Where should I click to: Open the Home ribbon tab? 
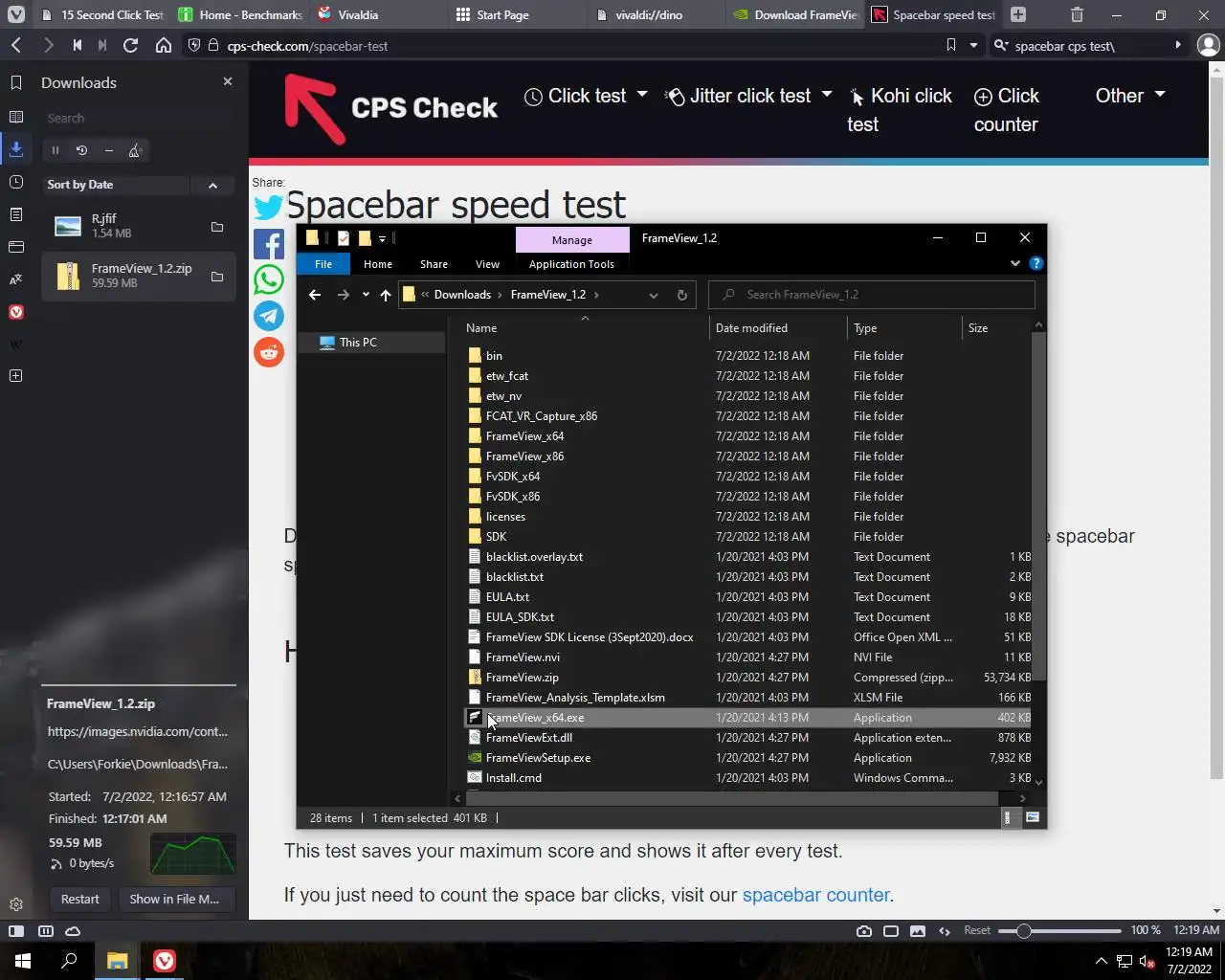point(378,264)
